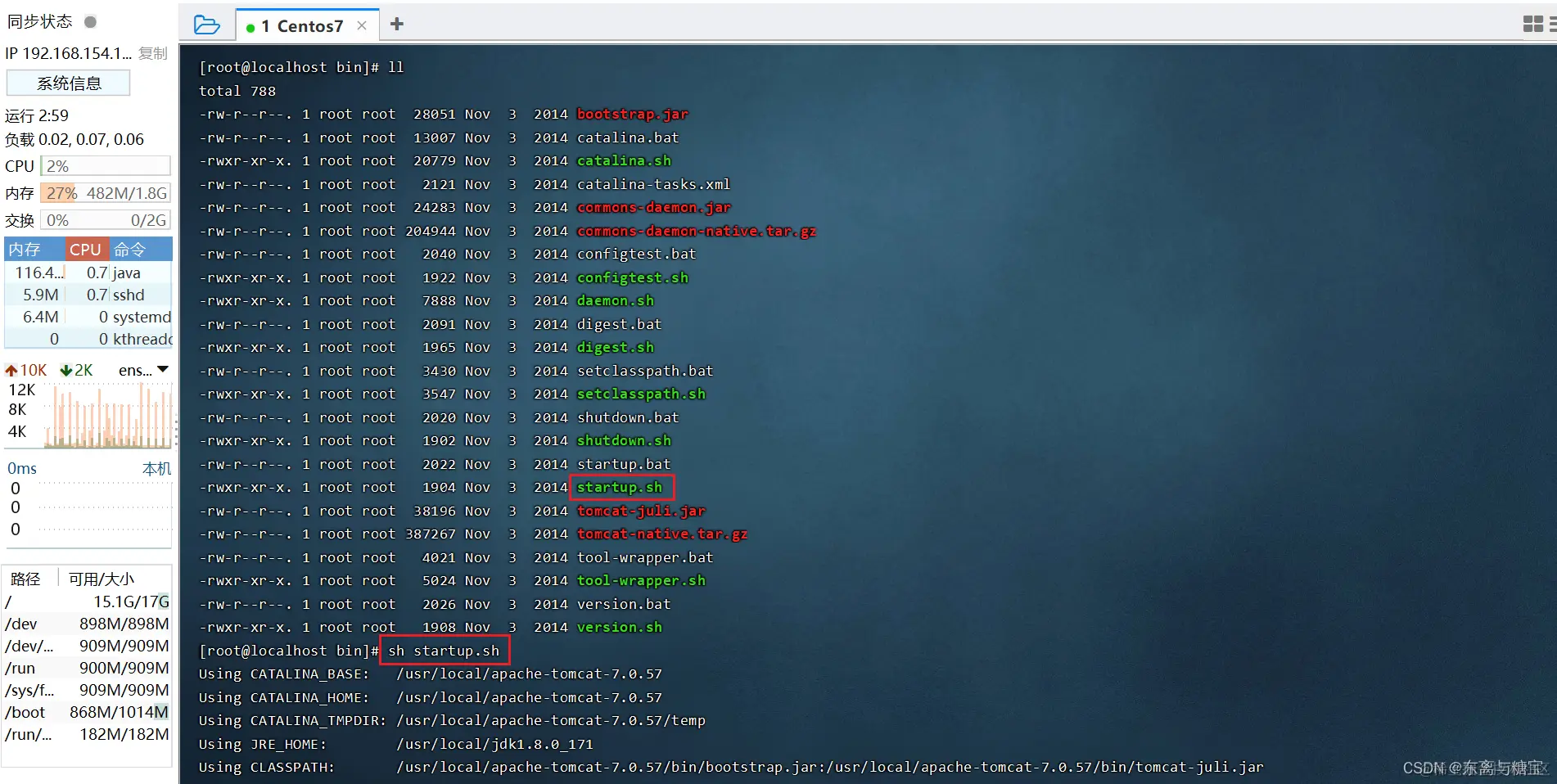Click the 路径 column header
Image resolution: width=1557 pixels, height=784 pixels.
(25, 579)
